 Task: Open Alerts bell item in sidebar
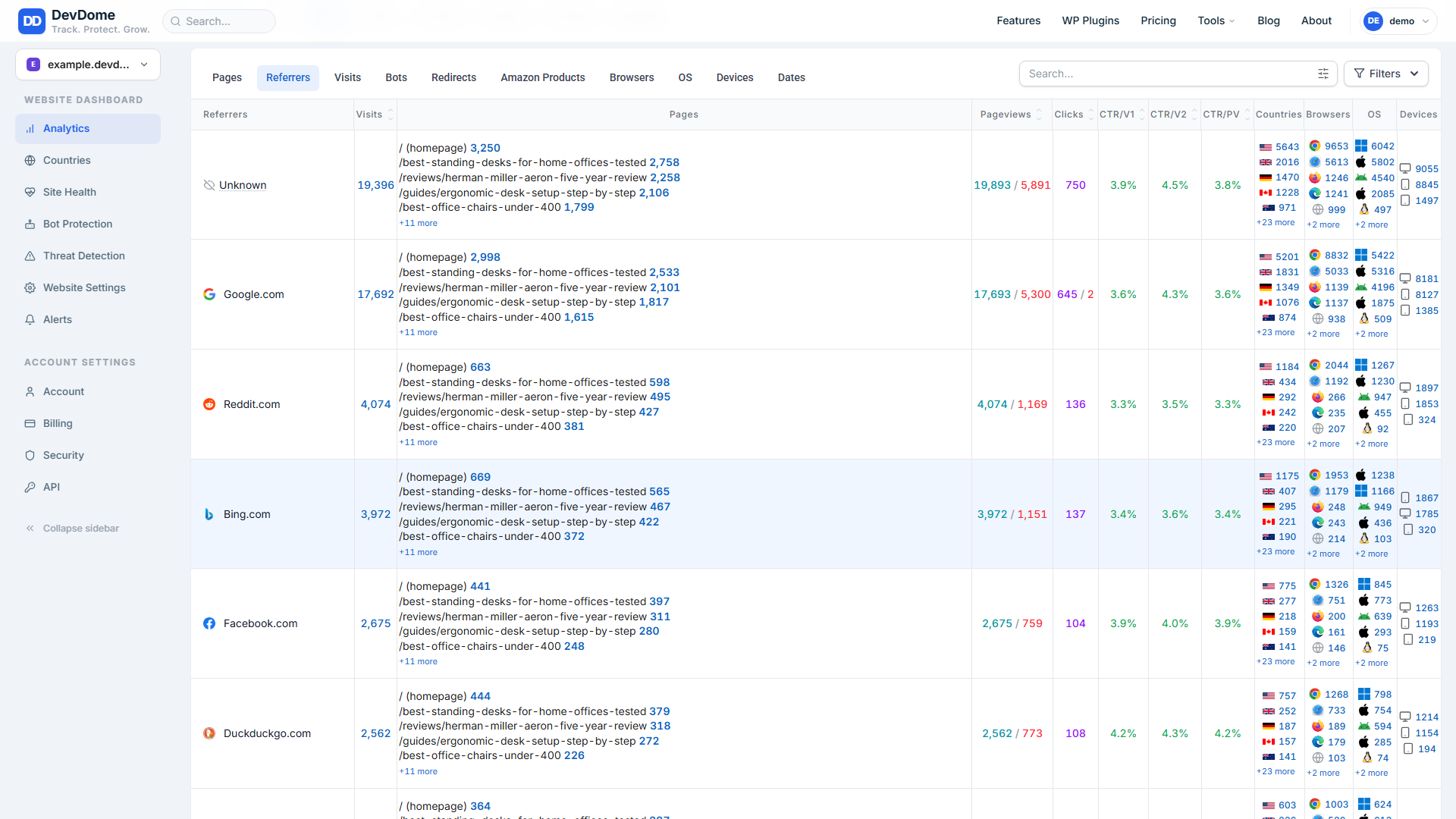(x=88, y=320)
